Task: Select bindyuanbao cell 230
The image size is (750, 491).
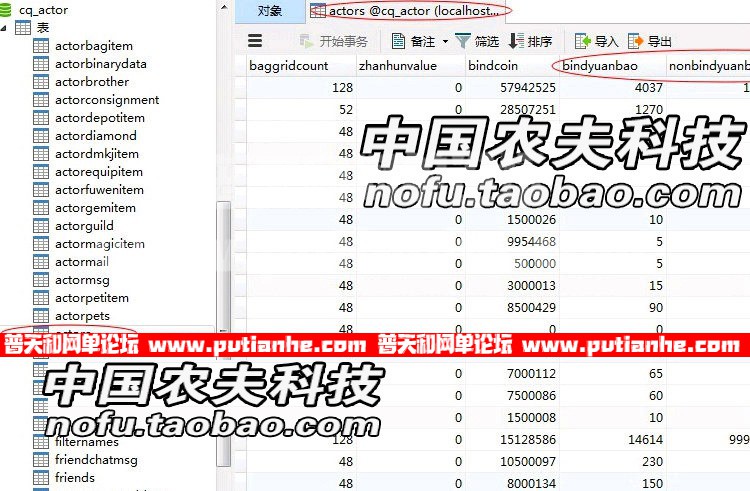Action: click(x=613, y=462)
